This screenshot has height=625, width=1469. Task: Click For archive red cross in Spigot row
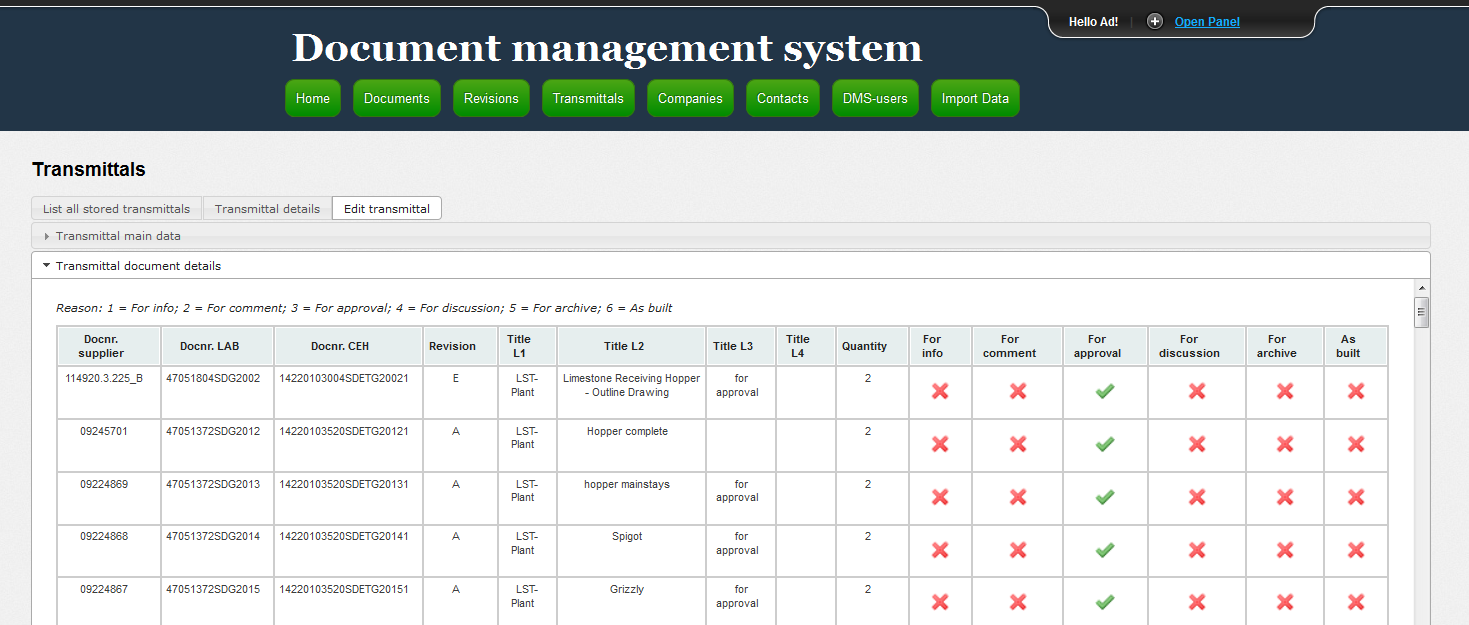[x=1285, y=549]
